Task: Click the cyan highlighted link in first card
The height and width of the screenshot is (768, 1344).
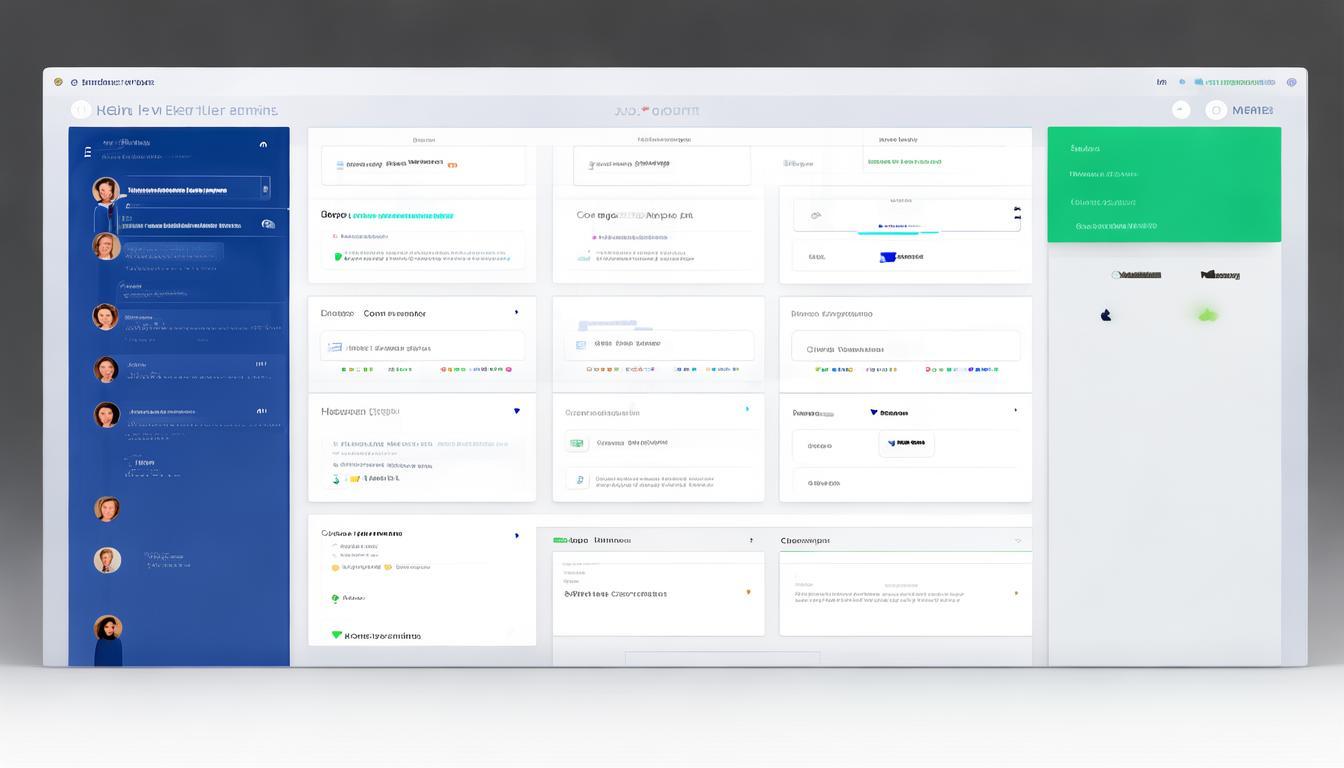Action: tap(402, 215)
